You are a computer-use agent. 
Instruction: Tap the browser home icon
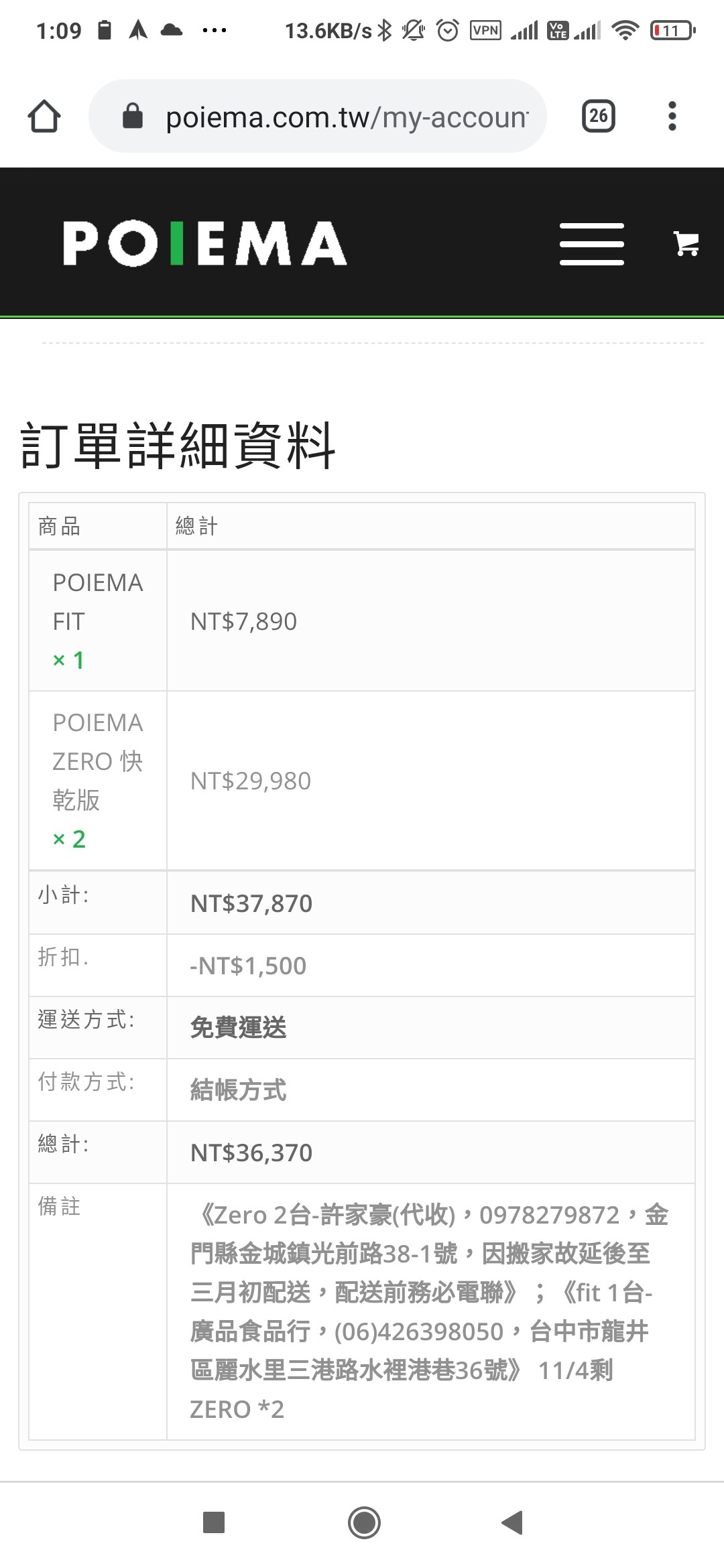point(44,117)
